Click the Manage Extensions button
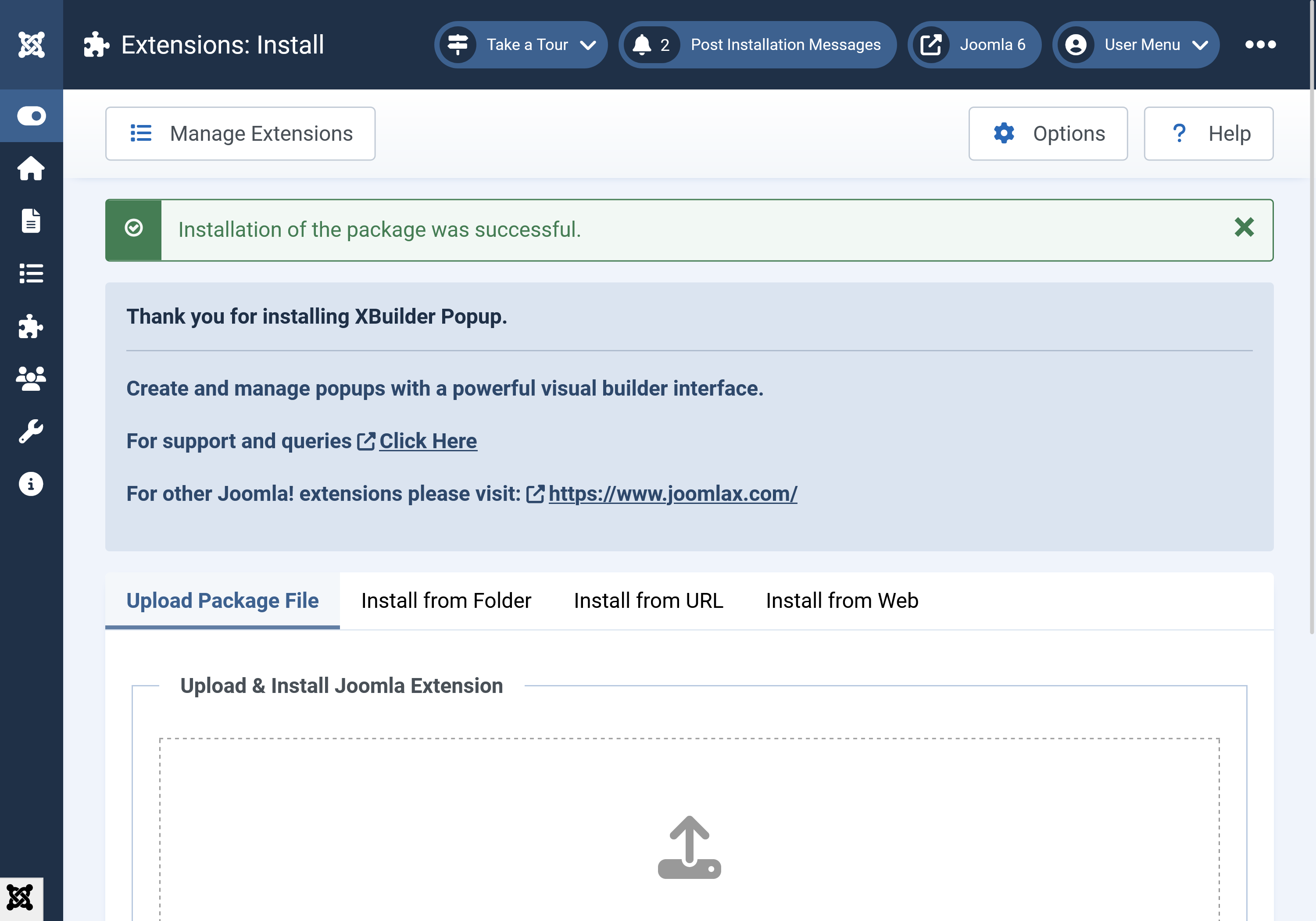This screenshot has width=1316, height=921. 240,133
